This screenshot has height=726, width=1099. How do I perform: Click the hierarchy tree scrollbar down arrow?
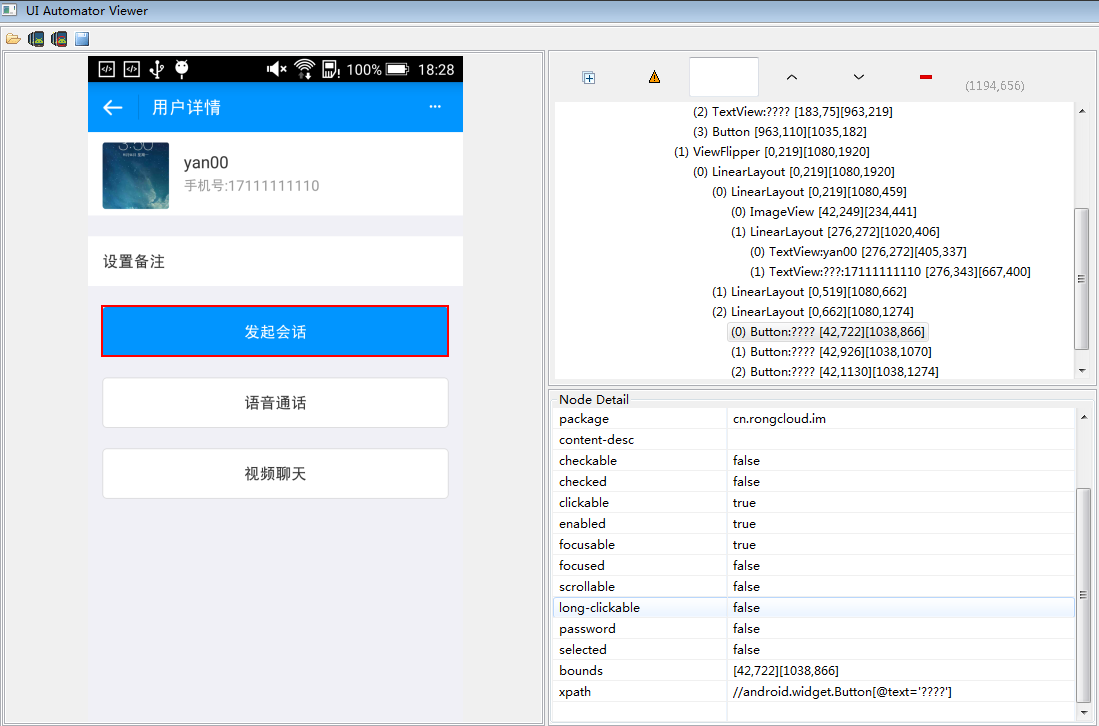point(1082,371)
